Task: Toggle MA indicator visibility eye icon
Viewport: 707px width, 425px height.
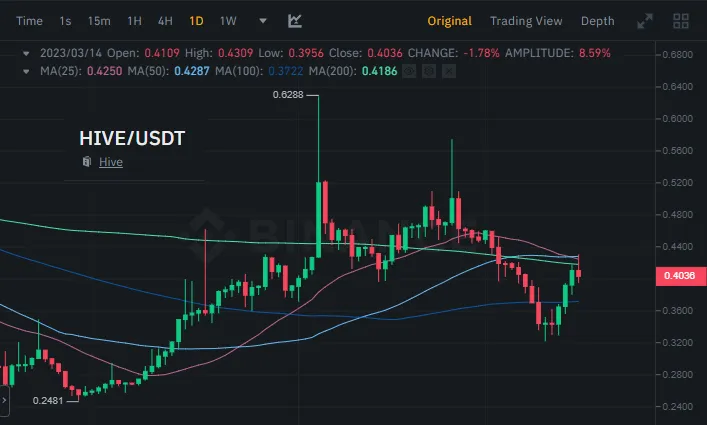Action: [409, 71]
